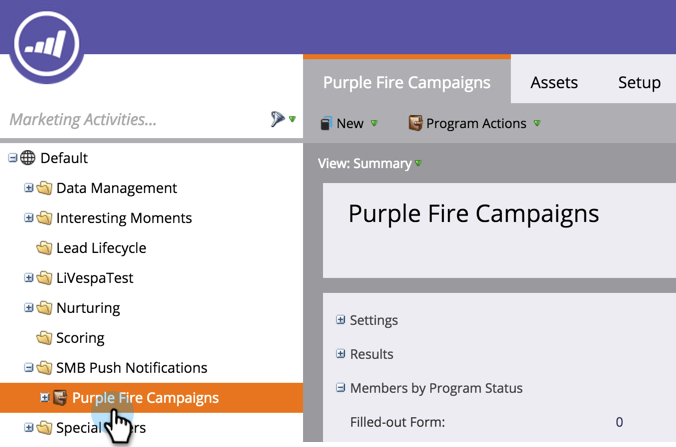Viewport: 676px width, 447px height.
Task: Click the Program Actions box icon
Action: pos(415,124)
